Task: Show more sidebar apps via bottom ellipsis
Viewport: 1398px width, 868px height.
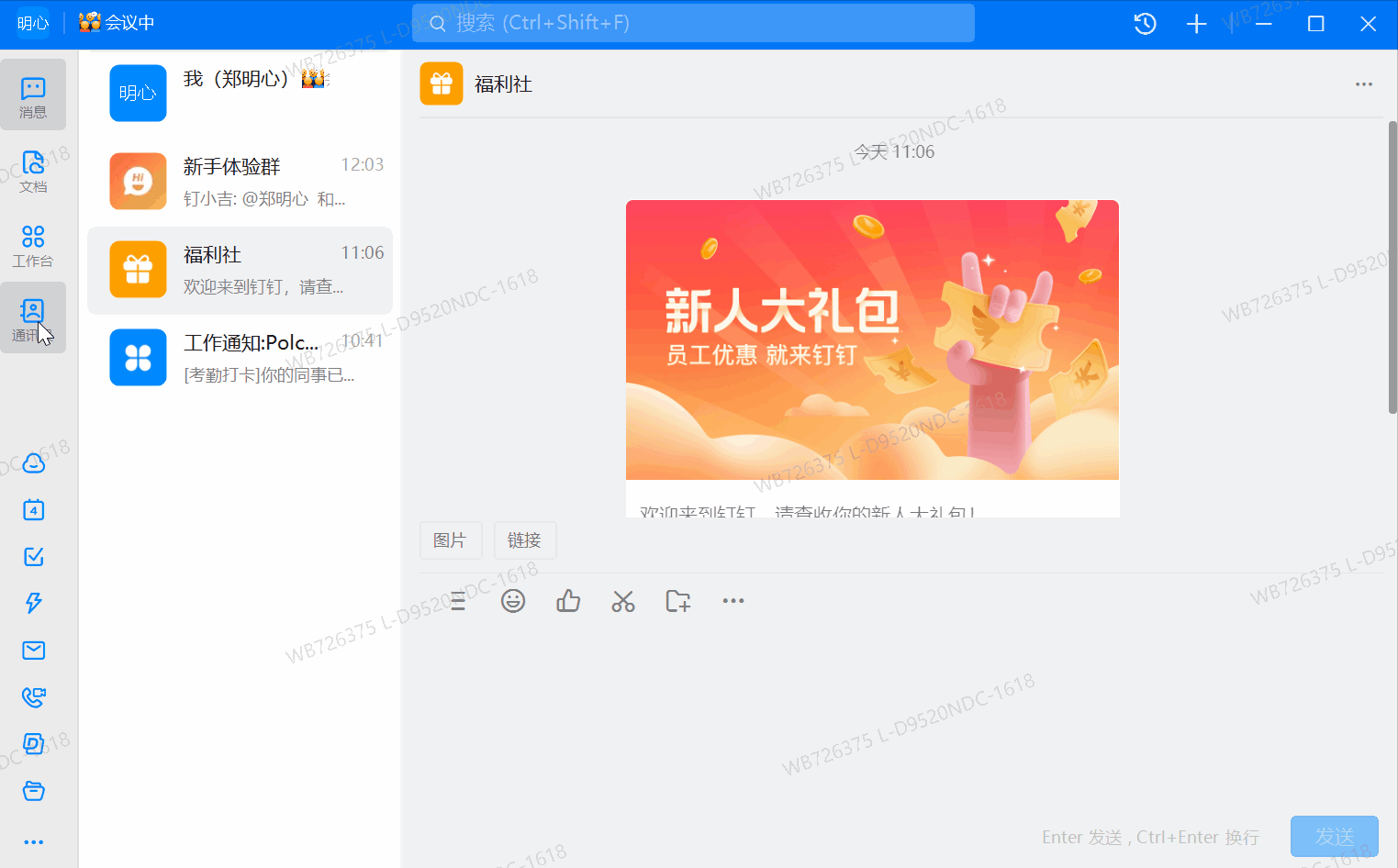Action: (x=34, y=842)
